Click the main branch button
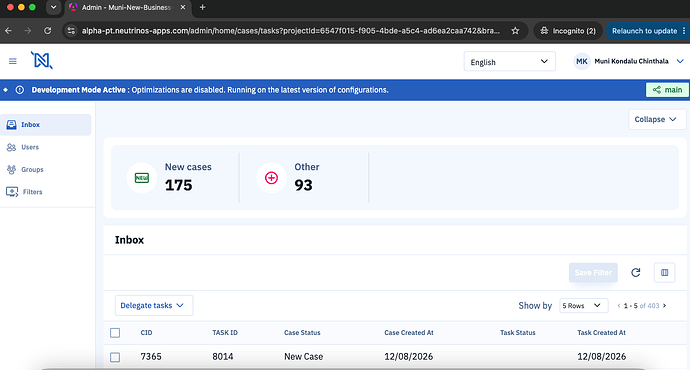The image size is (690, 370). (x=667, y=90)
